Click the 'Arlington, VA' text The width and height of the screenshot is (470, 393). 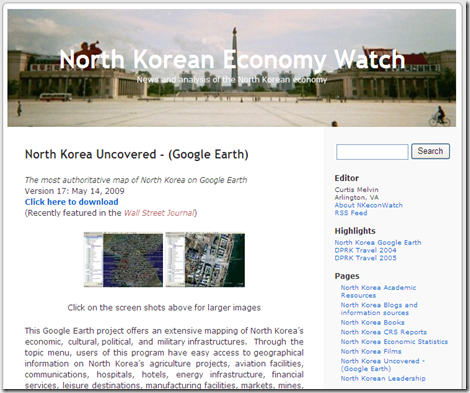click(x=357, y=197)
